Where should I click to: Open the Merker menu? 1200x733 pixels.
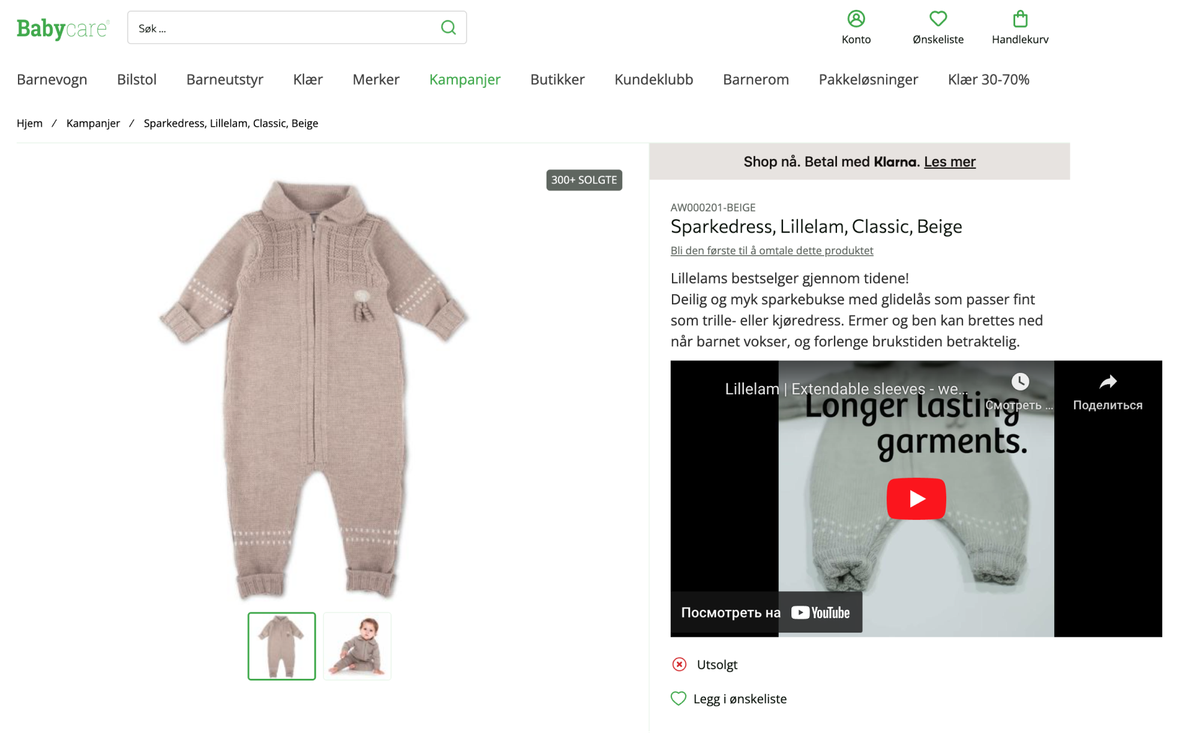coord(376,79)
